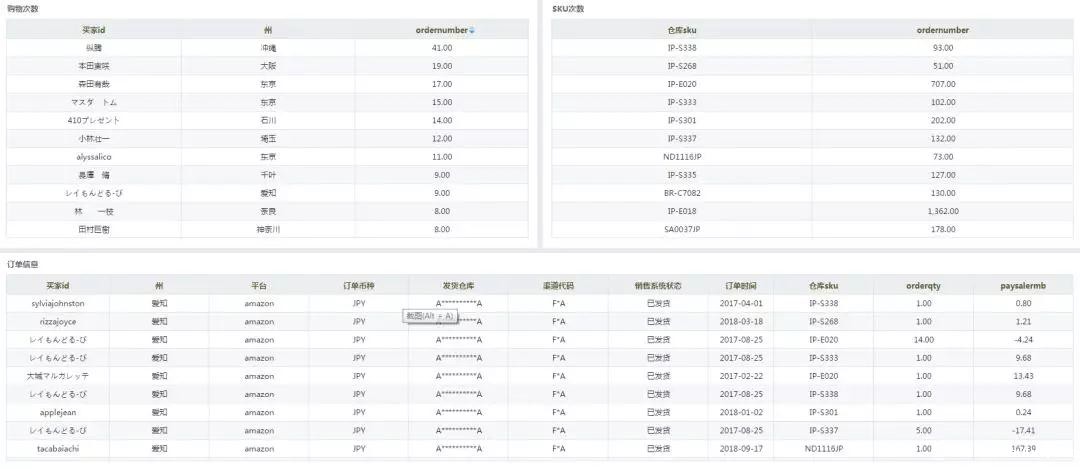
Task: Click the 订单币种 column header
Action: click(x=359, y=285)
